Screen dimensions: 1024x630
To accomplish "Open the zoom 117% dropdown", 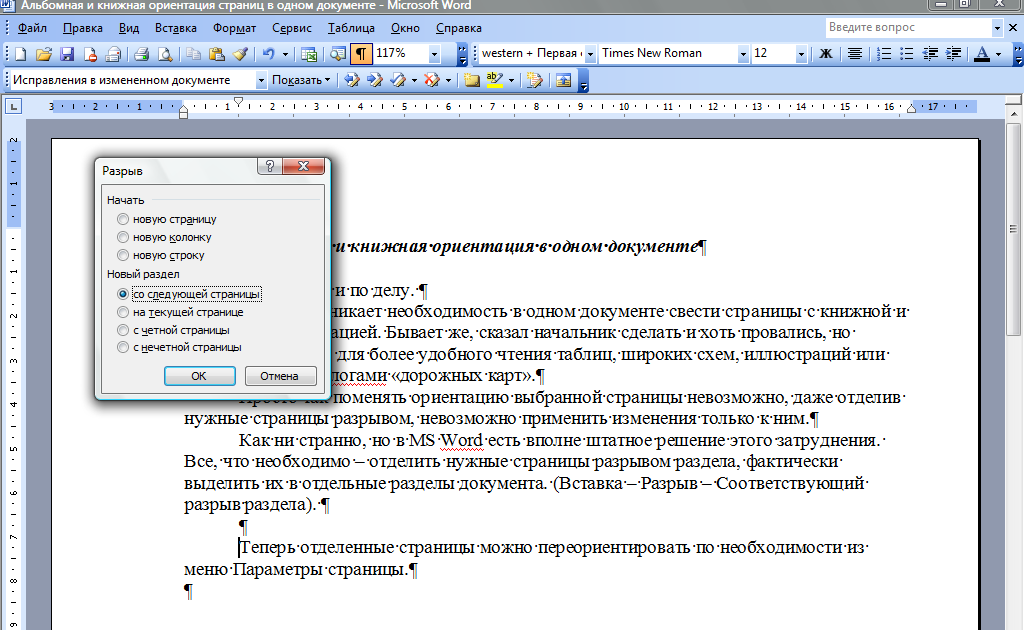I will coord(434,54).
